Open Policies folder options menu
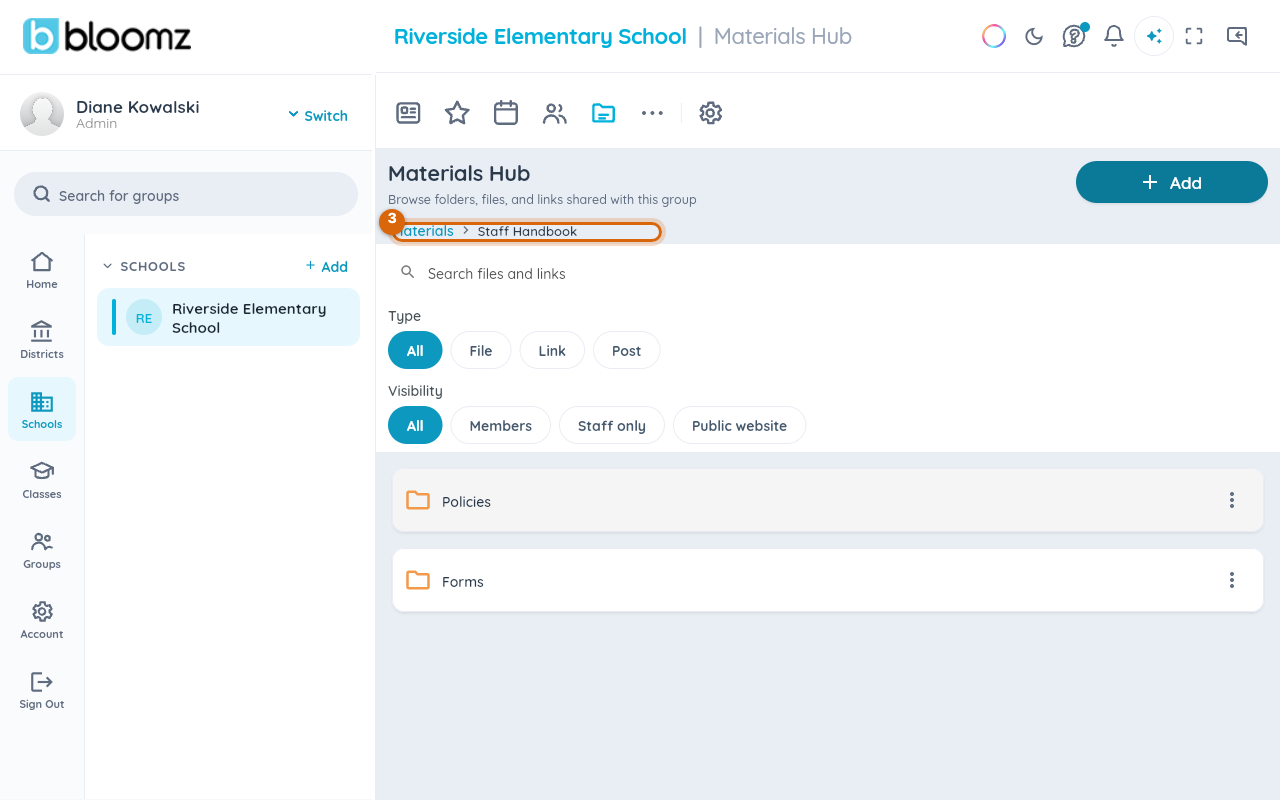 click(x=1232, y=500)
